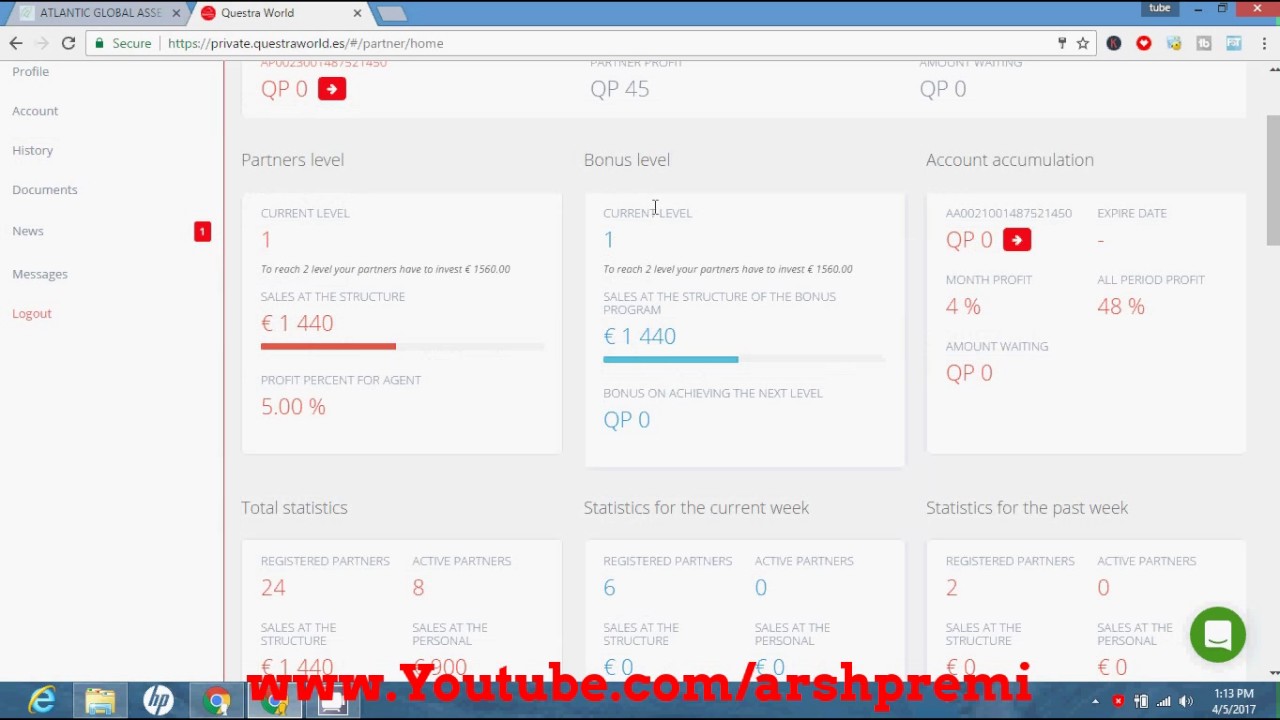Open Chrome's three-dot menu
The image size is (1280, 720).
1264,43
